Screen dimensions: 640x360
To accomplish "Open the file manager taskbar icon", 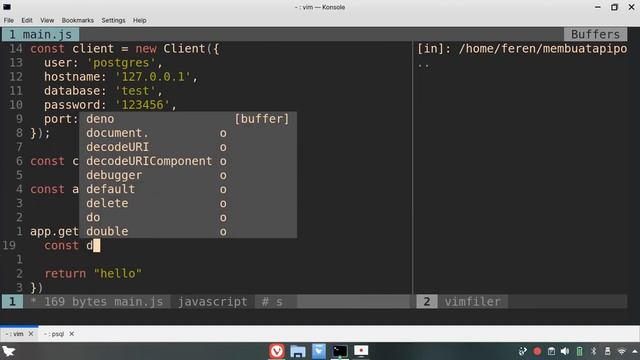I will (x=298, y=351).
